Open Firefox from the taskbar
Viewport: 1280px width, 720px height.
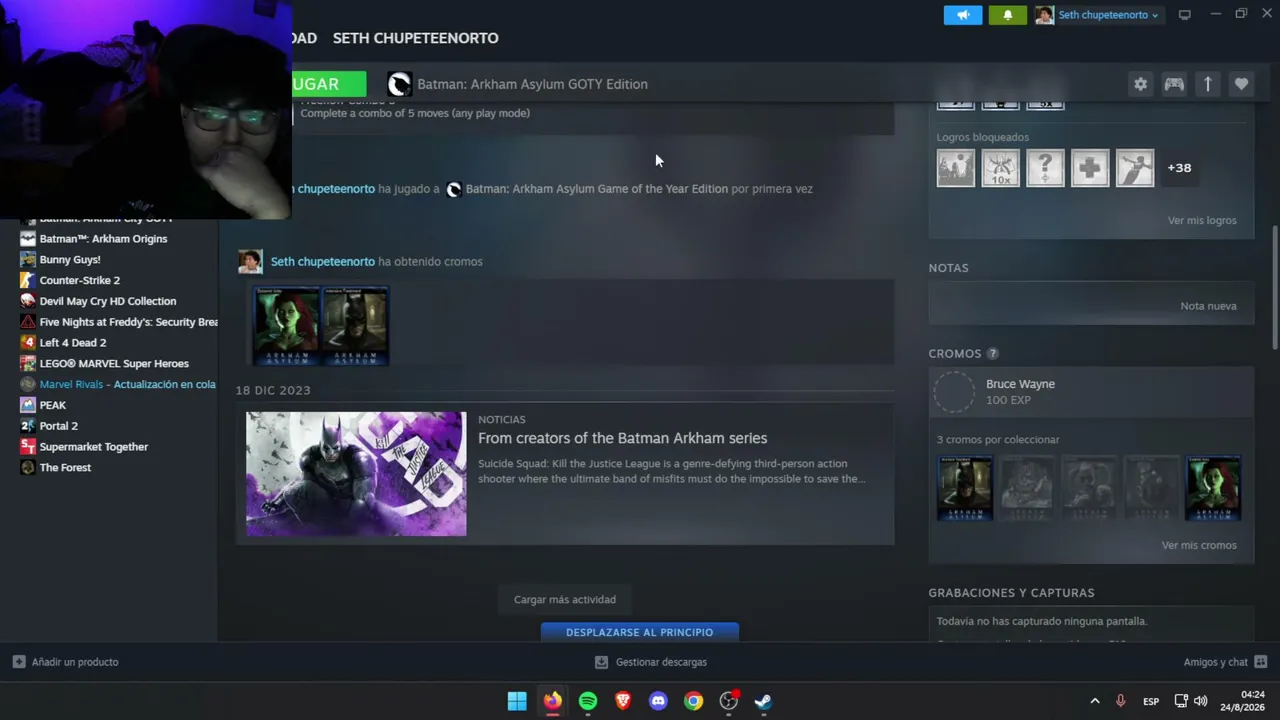552,701
